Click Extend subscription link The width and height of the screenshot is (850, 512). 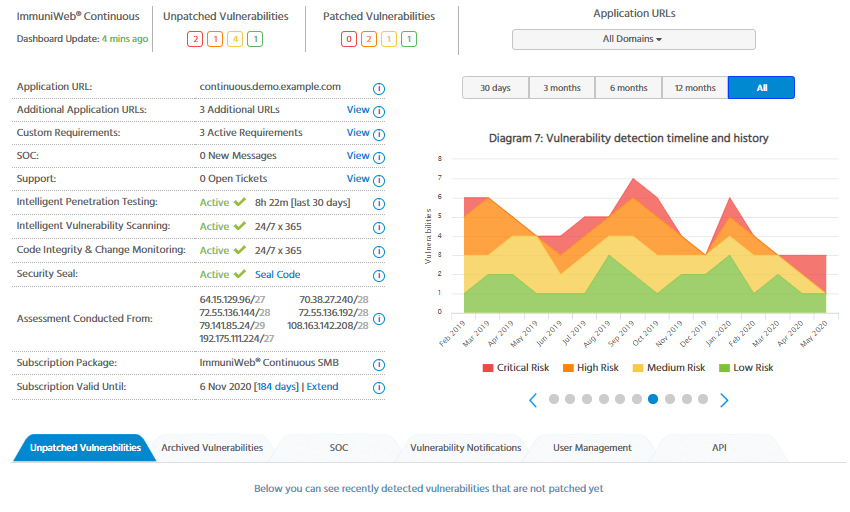pos(323,387)
